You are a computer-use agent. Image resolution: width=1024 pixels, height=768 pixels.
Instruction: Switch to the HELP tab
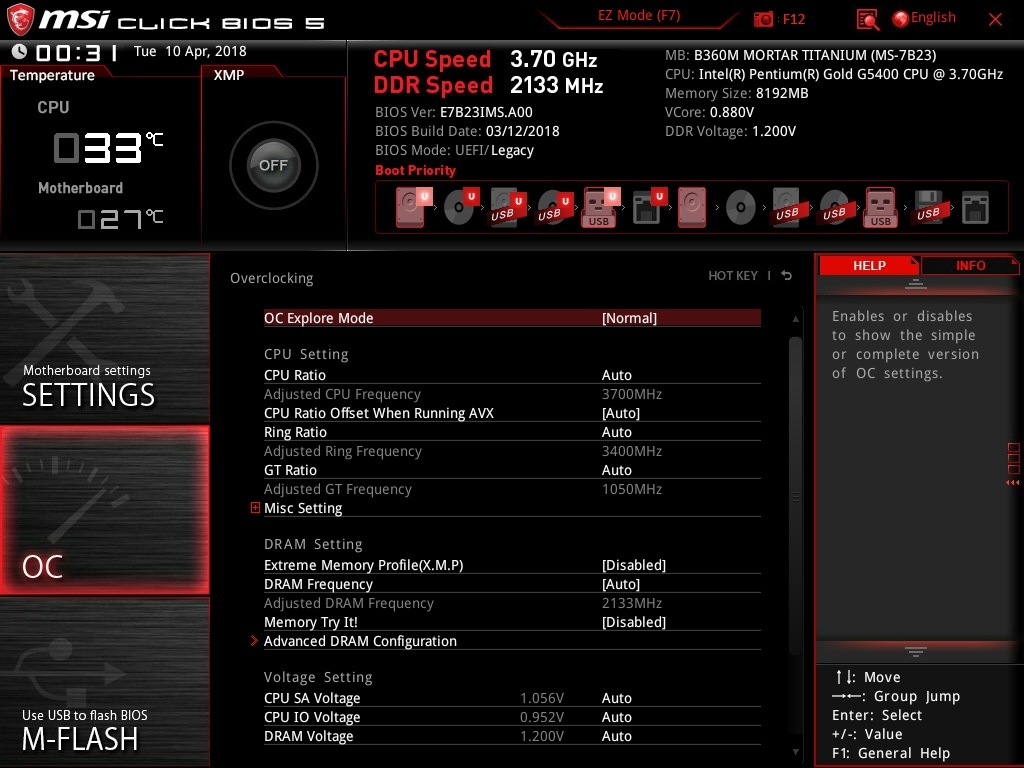869,266
